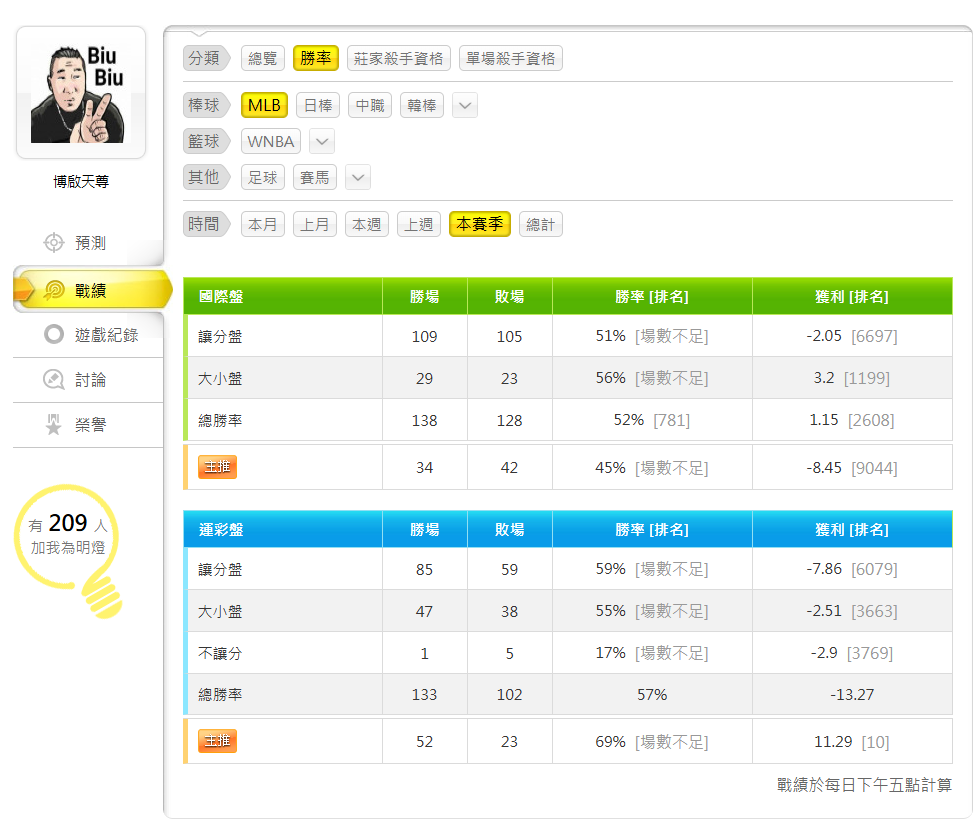Click the 209 followers count

coord(68,523)
